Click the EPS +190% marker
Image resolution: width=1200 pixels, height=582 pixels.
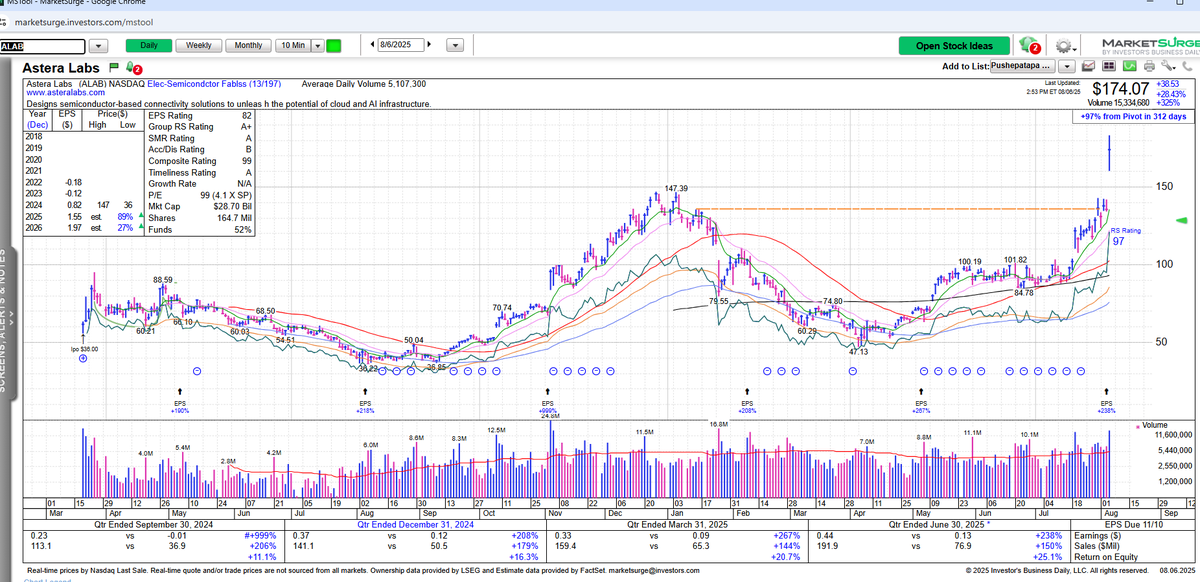[x=181, y=403]
